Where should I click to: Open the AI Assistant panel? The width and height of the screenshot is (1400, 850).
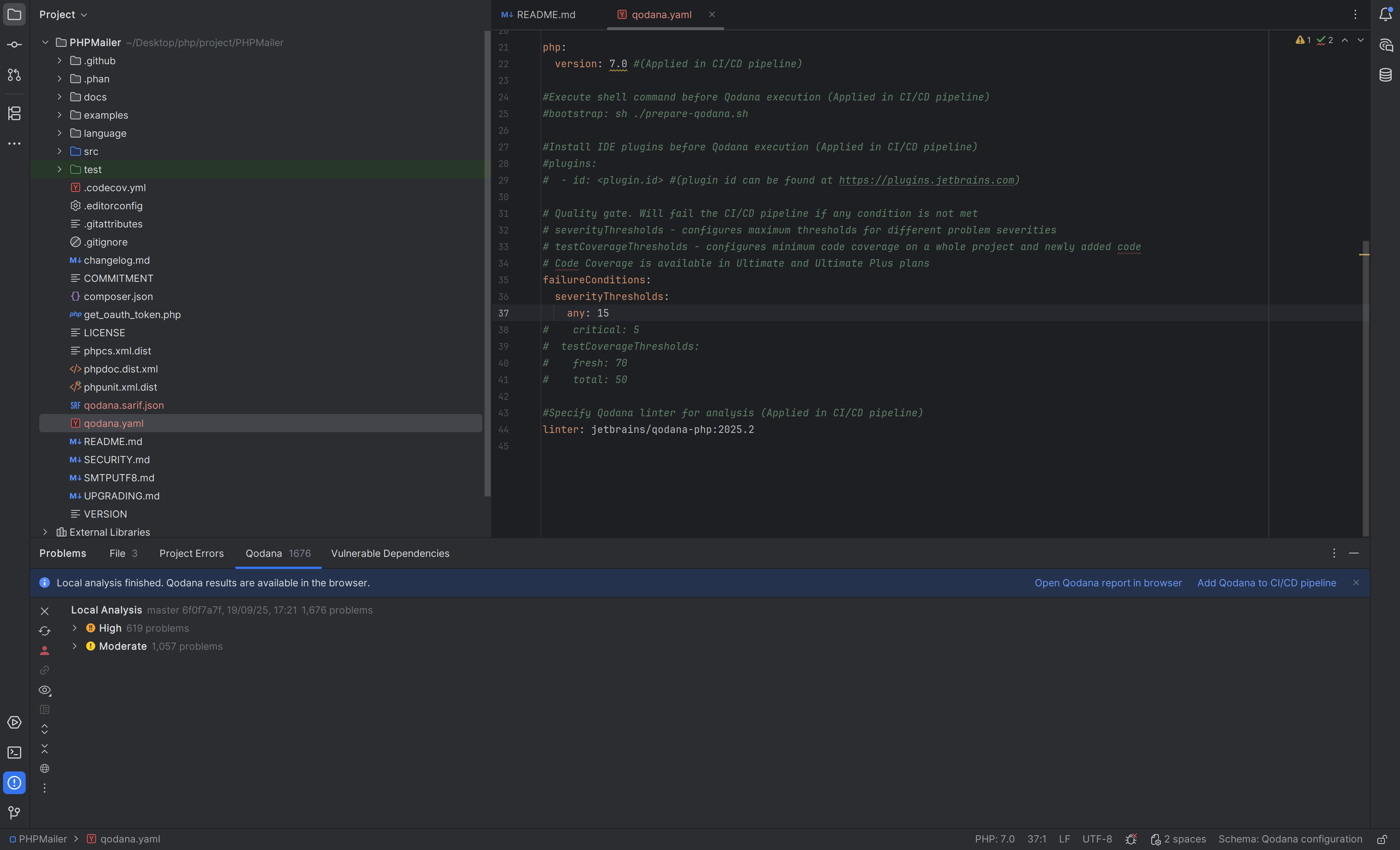point(1386,45)
